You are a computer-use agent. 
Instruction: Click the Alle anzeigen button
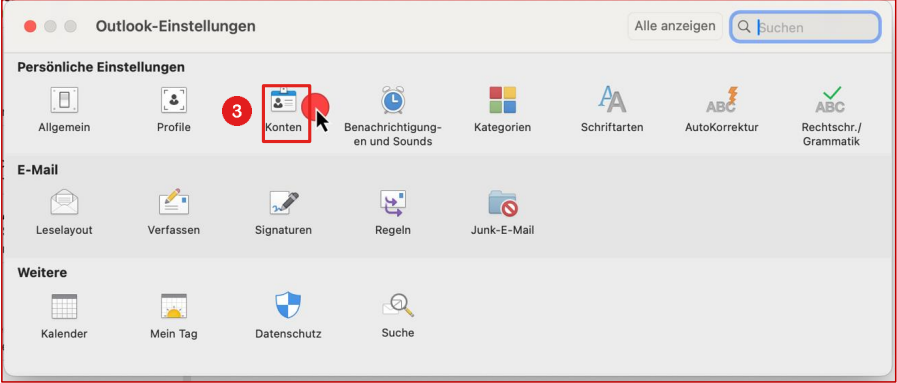coord(674,26)
